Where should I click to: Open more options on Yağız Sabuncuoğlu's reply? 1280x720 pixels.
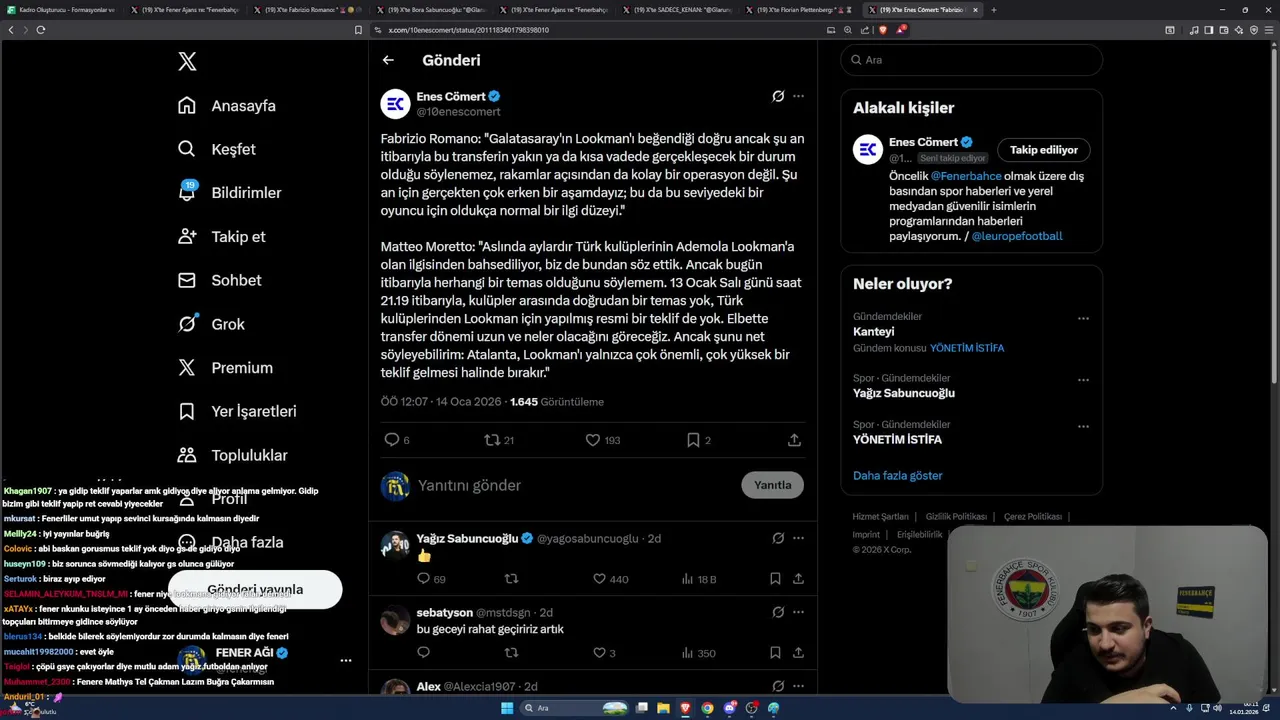pos(798,538)
